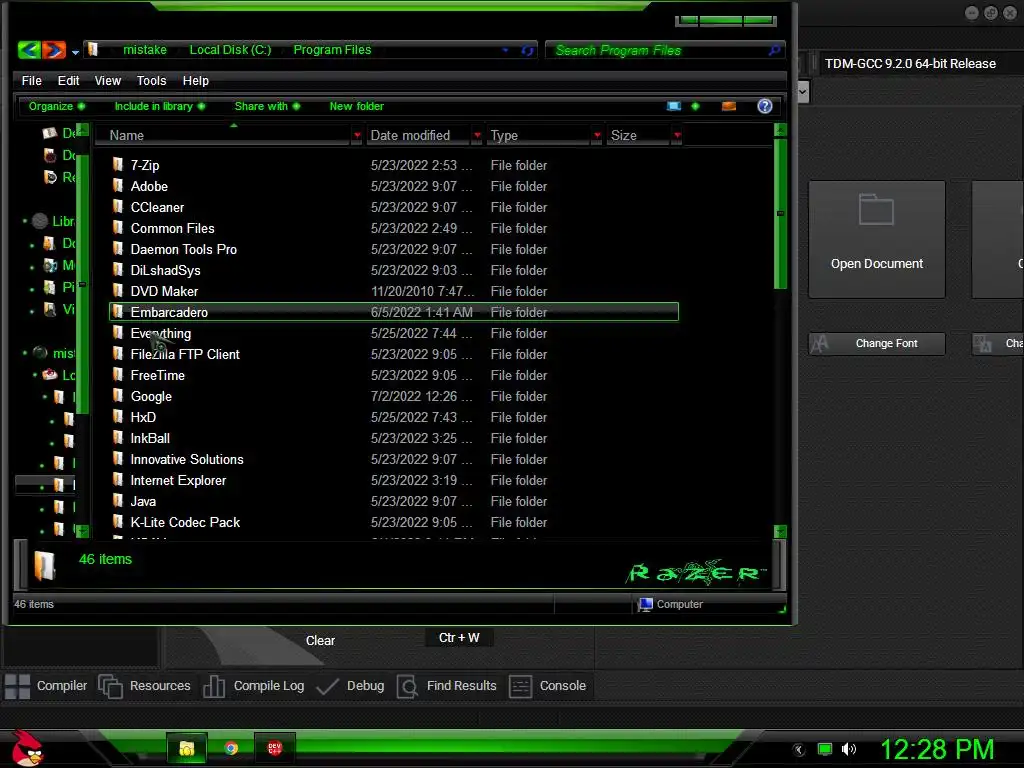Select the 7-Zip folder icon
This screenshot has height=768, width=1024.
point(118,165)
